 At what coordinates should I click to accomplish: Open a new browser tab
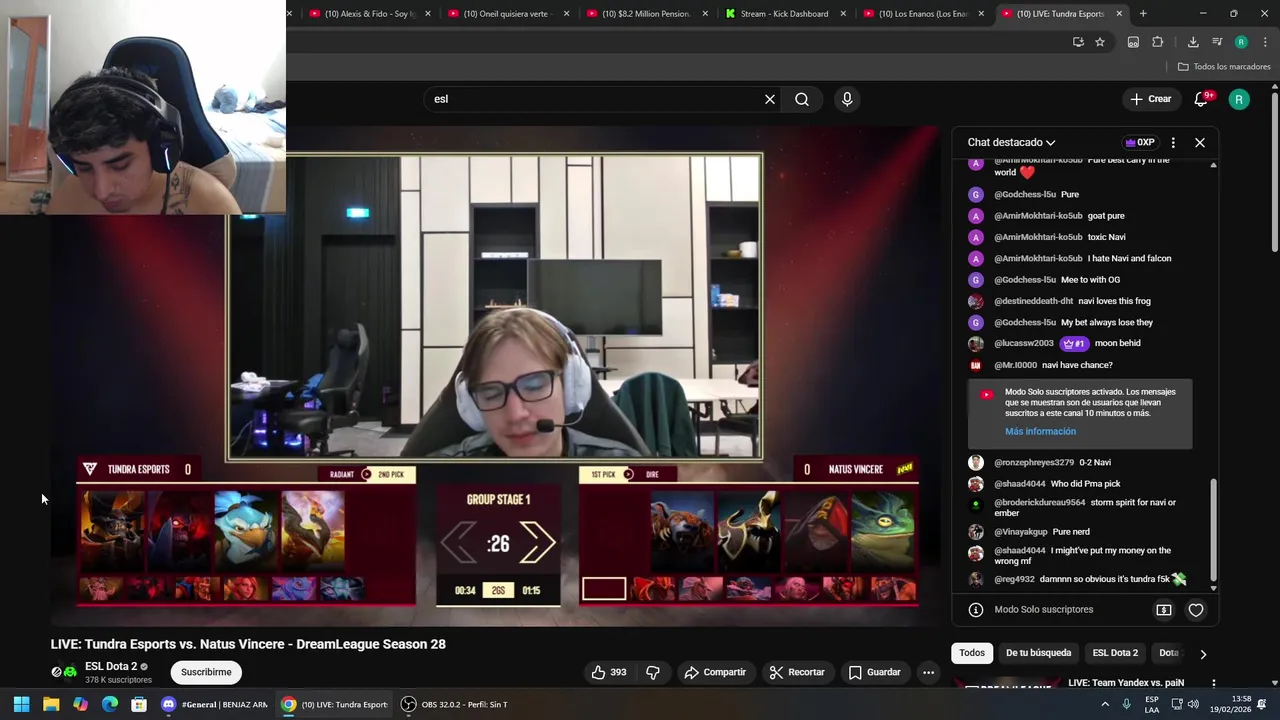(x=1143, y=14)
